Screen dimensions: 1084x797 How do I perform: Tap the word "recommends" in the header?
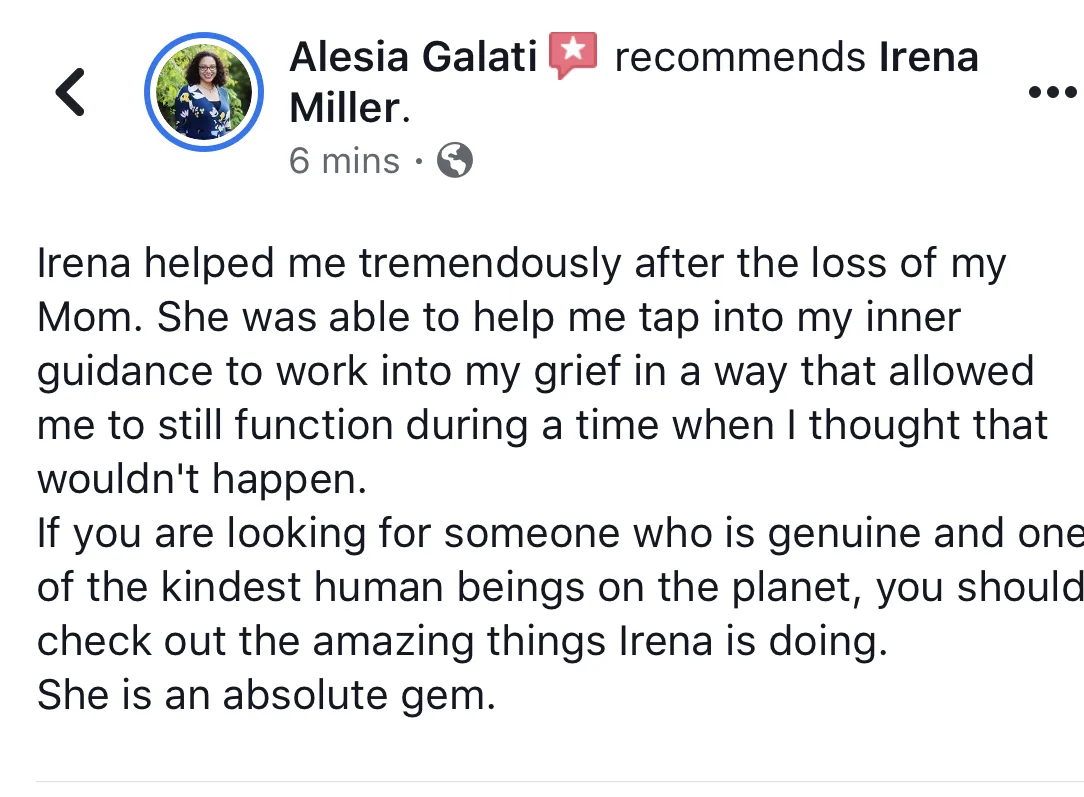[x=740, y=58]
